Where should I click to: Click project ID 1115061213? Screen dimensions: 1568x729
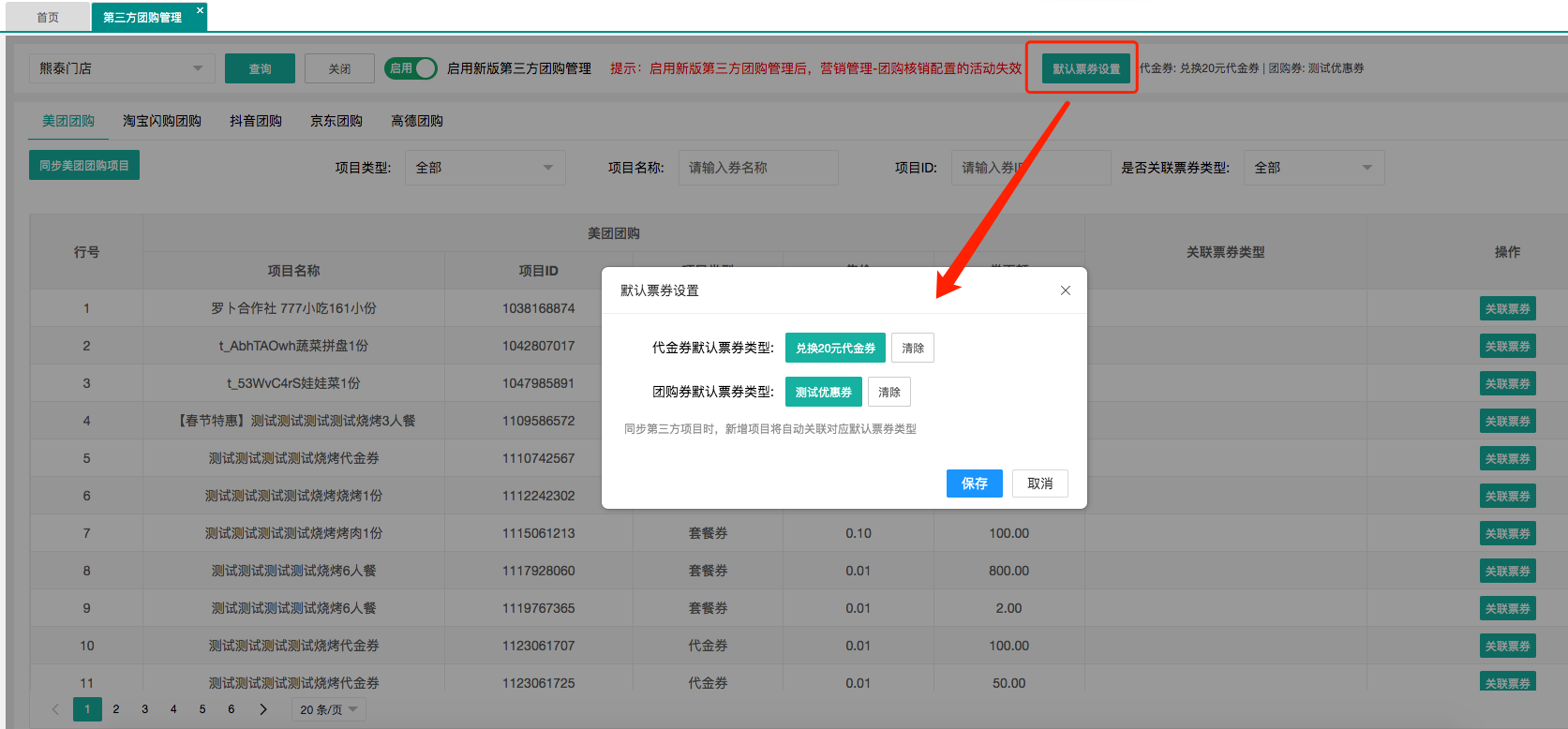pyautogui.click(x=539, y=533)
